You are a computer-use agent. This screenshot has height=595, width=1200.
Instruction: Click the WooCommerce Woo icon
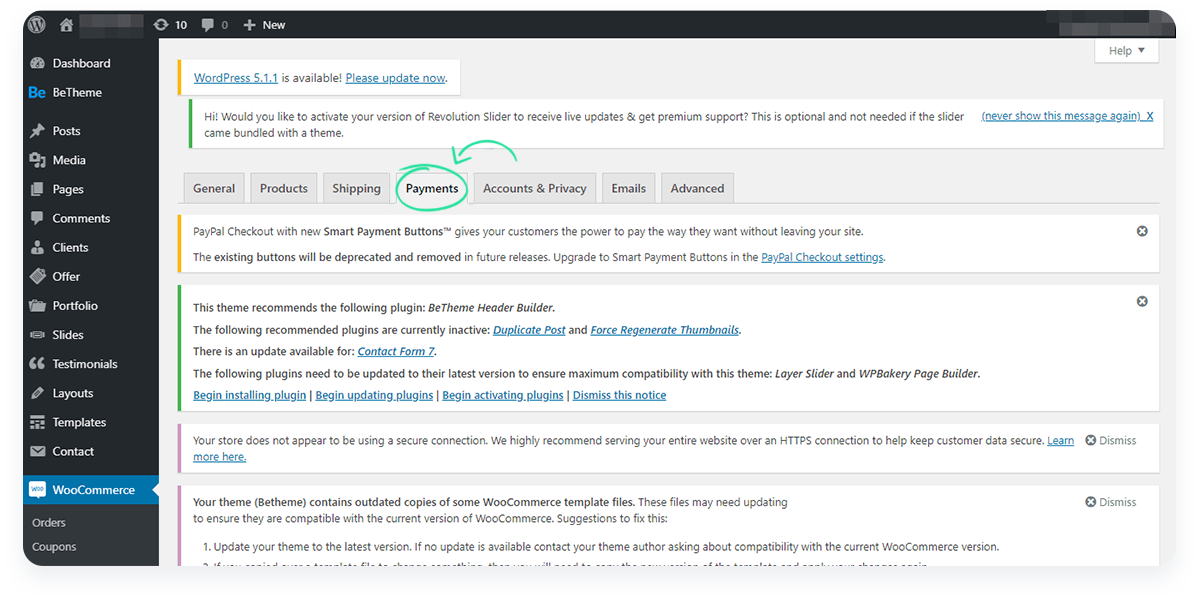pos(37,490)
